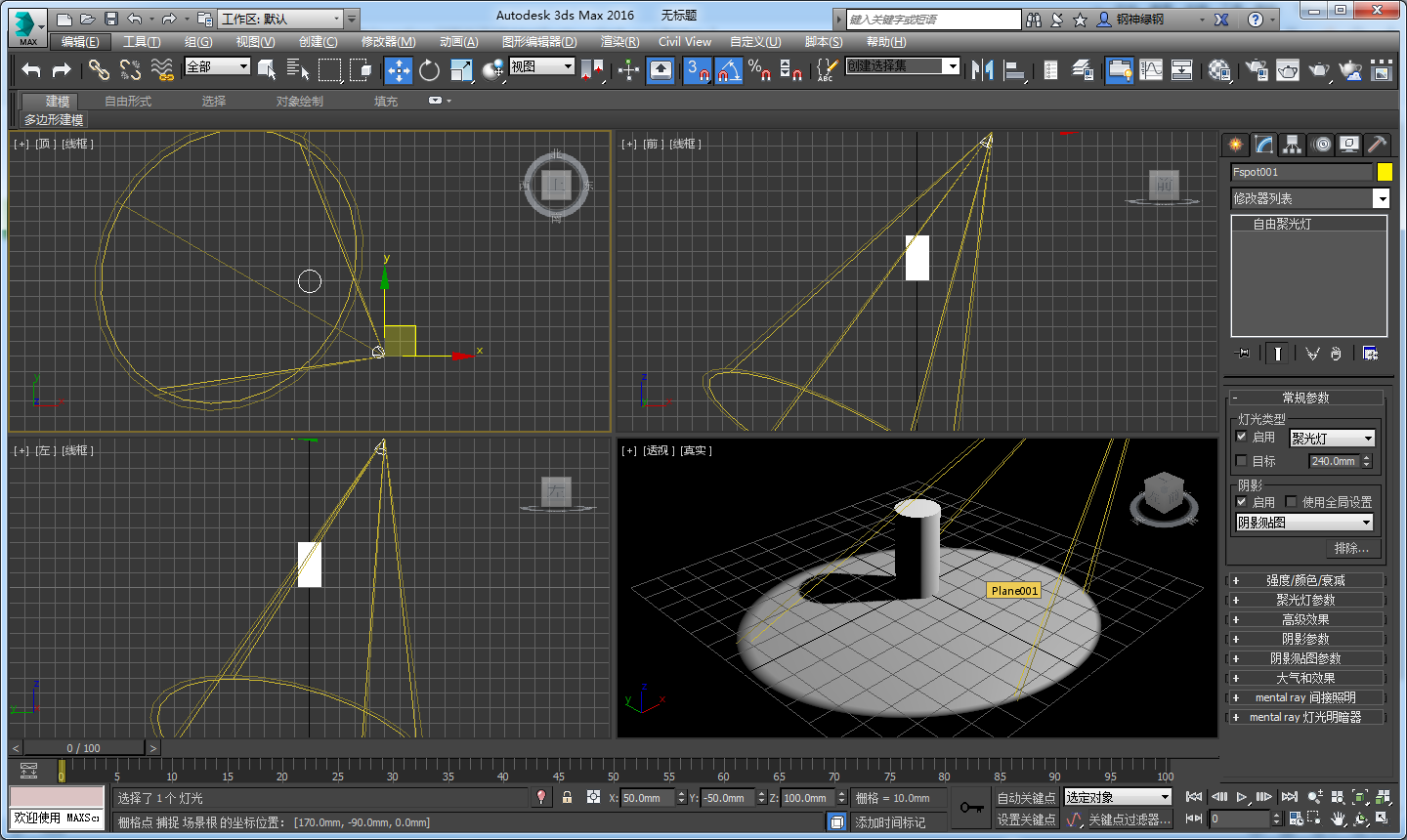Switch to the Create command panel
The image size is (1407, 840).
point(1235,144)
